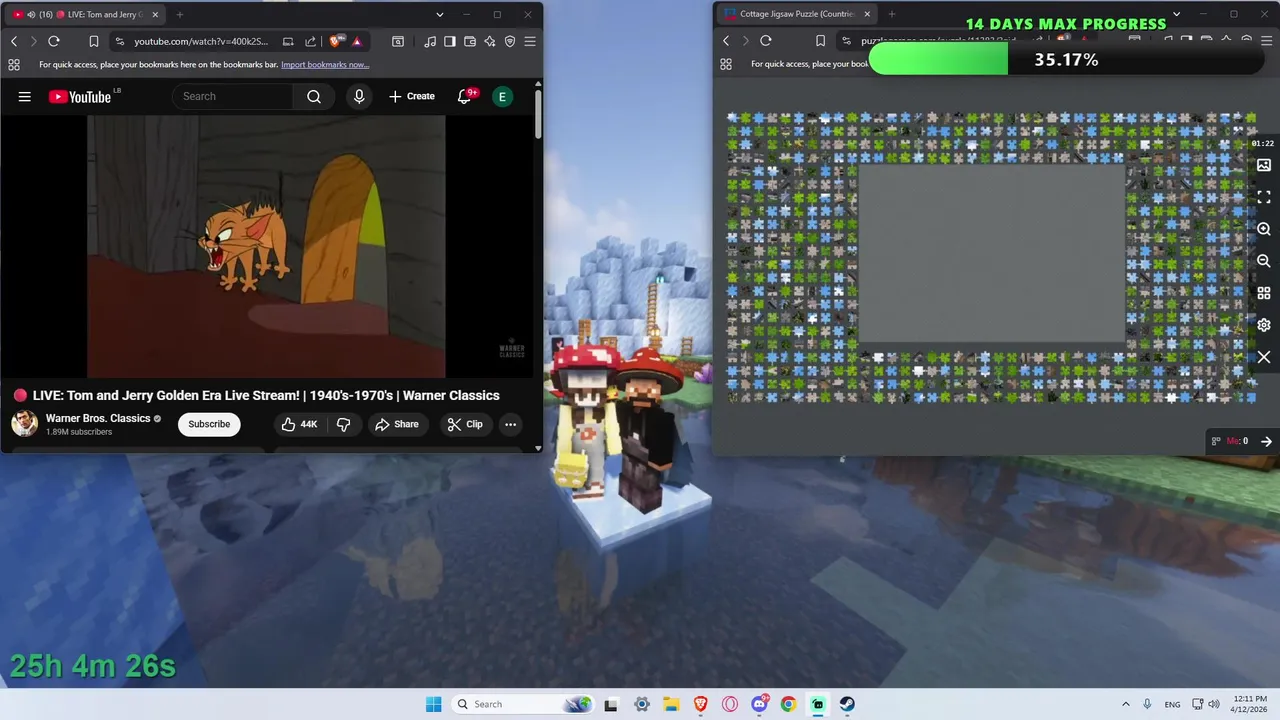Click the YouTube search field
Viewport: 1280px width, 720px height.
233,96
